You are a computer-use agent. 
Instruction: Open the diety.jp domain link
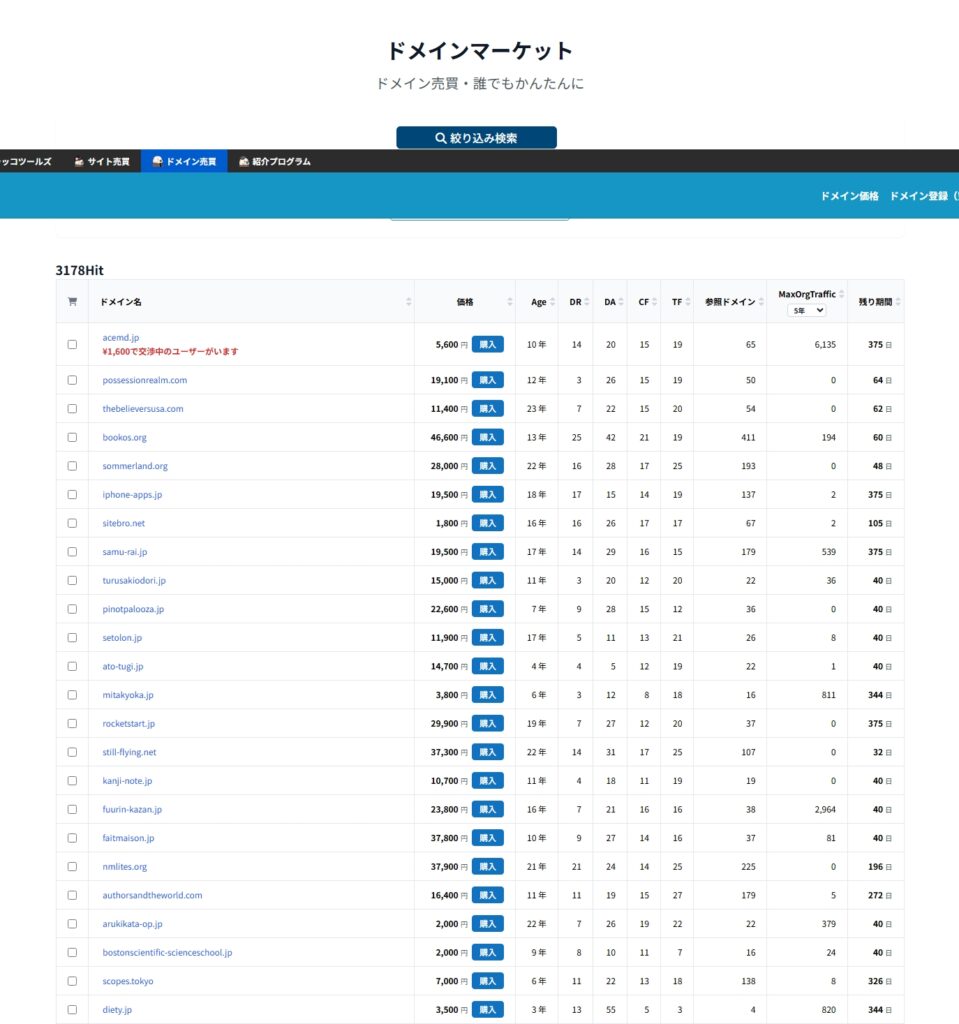117,1010
